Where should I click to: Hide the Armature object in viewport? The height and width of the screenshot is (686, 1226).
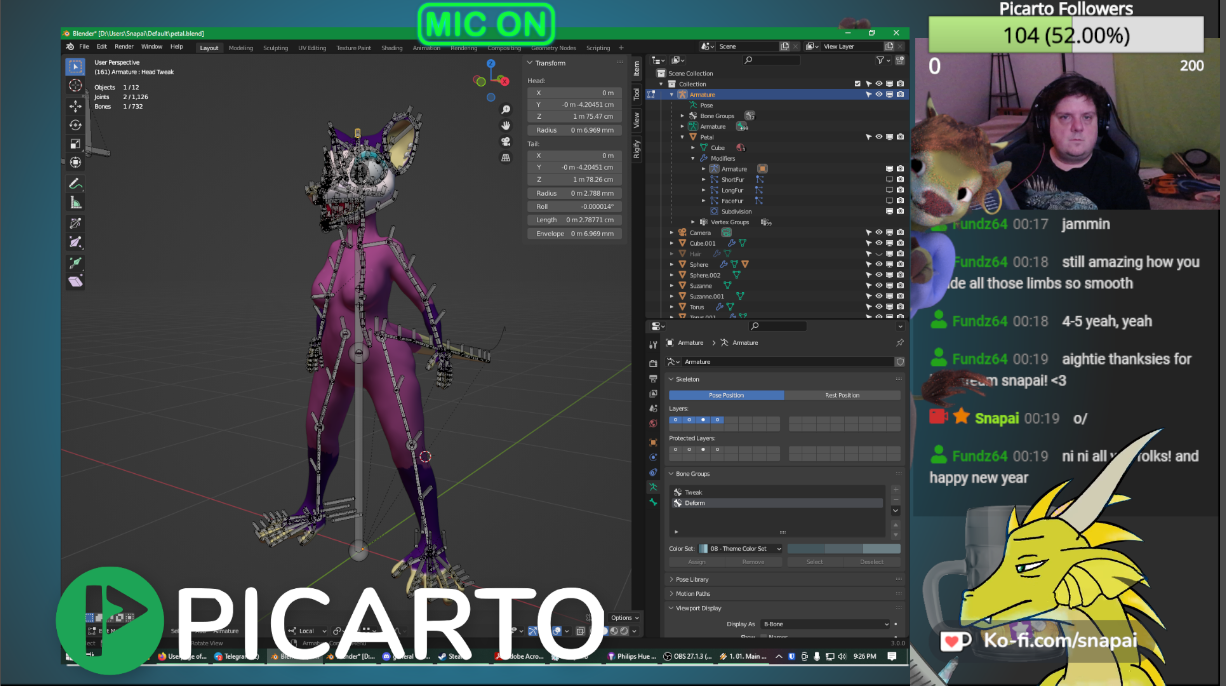879,95
